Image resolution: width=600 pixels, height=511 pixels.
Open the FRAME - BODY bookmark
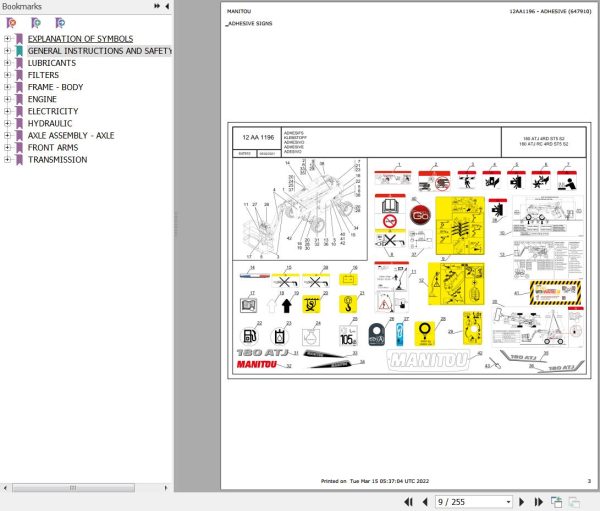[x=55, y=87]
